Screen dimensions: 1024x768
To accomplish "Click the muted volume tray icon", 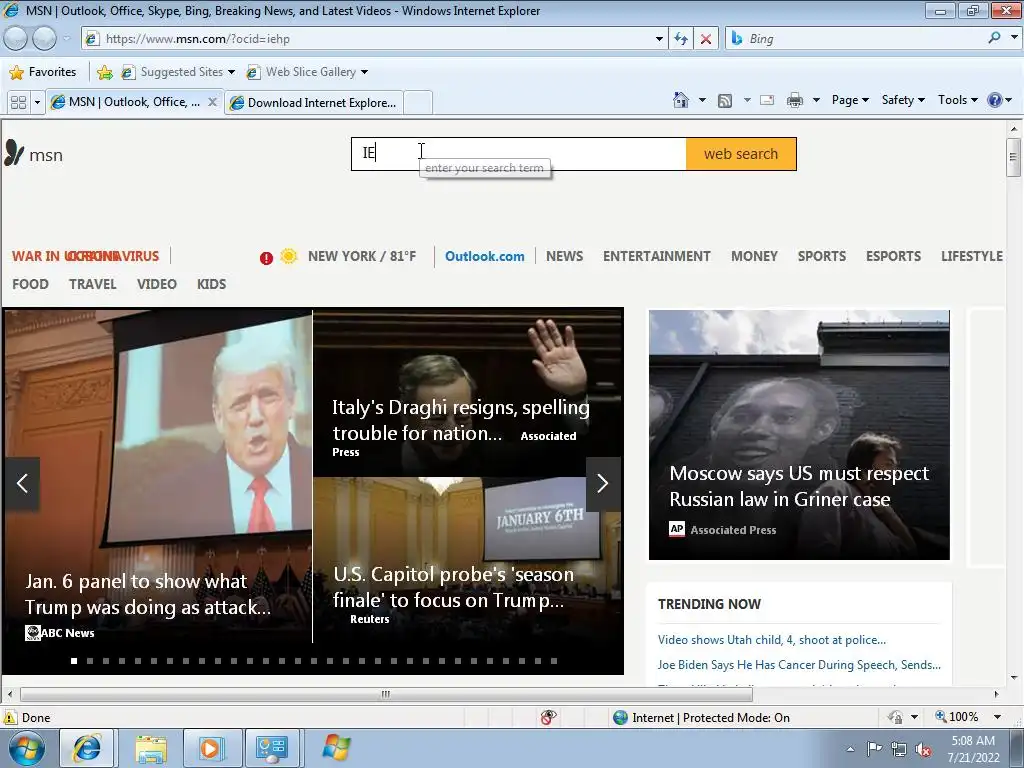I will coord(923,749).
